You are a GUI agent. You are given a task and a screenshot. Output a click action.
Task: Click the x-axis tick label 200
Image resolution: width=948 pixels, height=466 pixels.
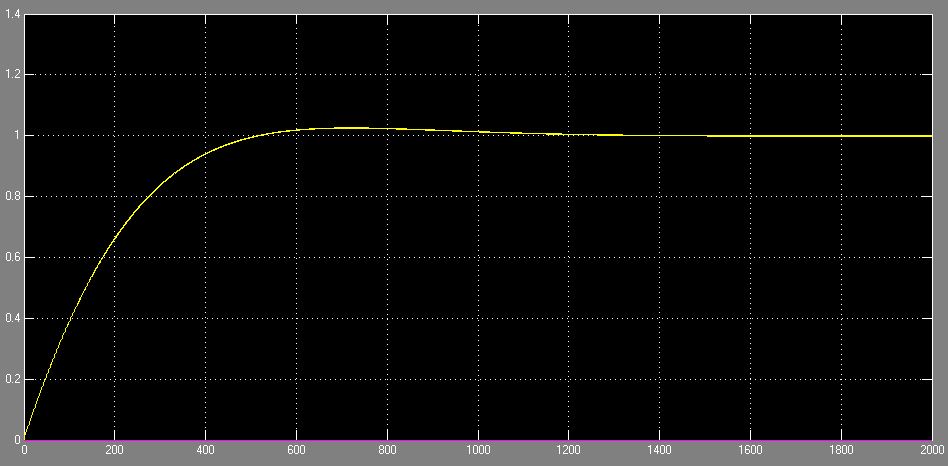tap(115, 450)
